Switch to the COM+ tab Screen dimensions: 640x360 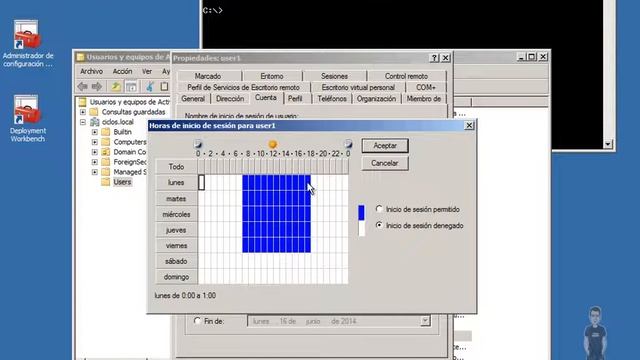coord(426,87)
